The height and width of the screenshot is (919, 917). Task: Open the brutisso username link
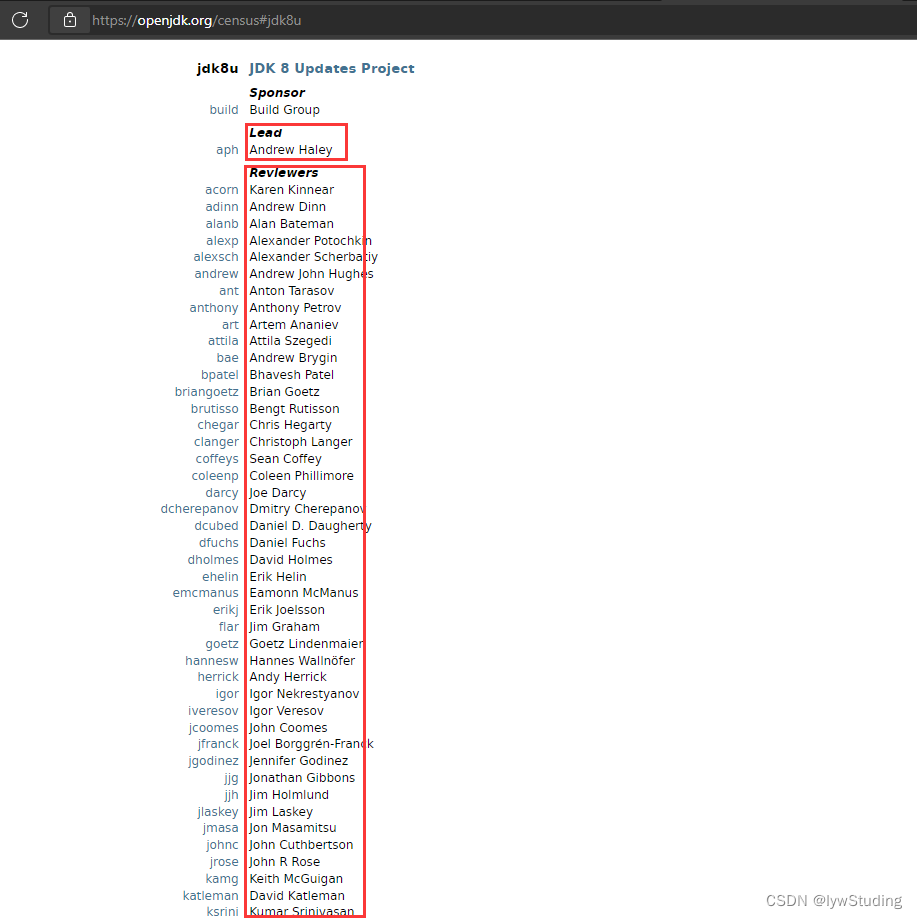point(214,409)
